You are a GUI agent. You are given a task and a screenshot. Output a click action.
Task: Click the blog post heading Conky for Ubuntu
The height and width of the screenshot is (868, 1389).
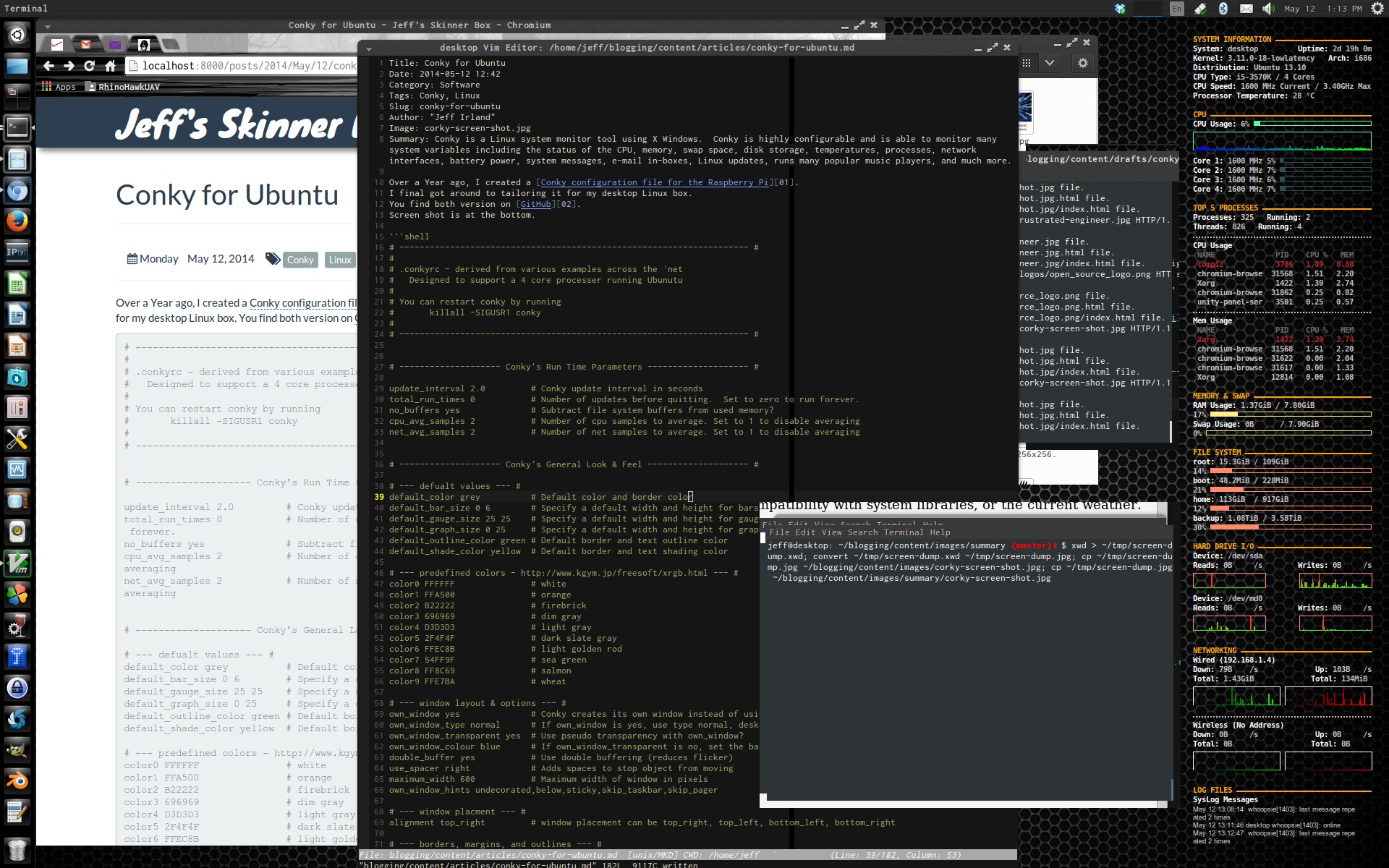click(x=227, y=195)
